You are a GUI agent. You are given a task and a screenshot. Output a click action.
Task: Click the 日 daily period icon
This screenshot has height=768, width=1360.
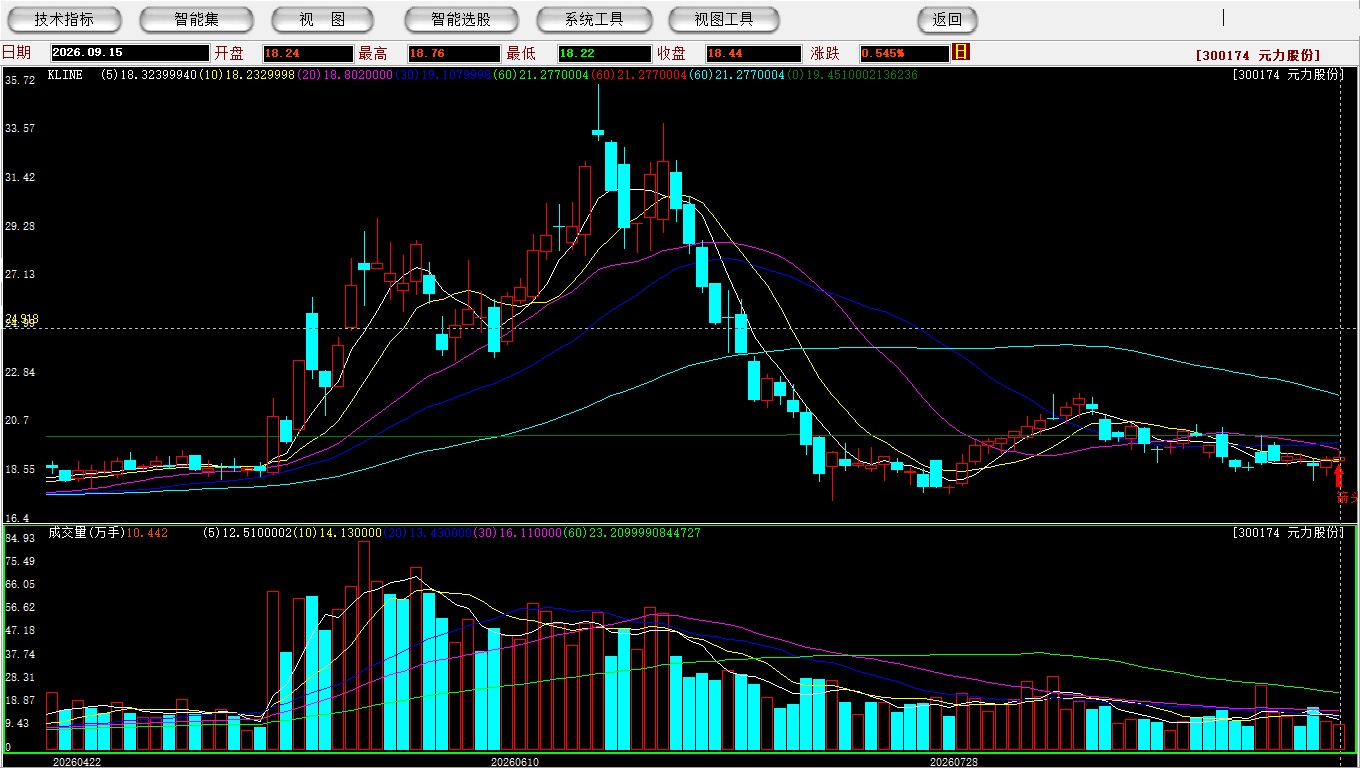(962, 52)
